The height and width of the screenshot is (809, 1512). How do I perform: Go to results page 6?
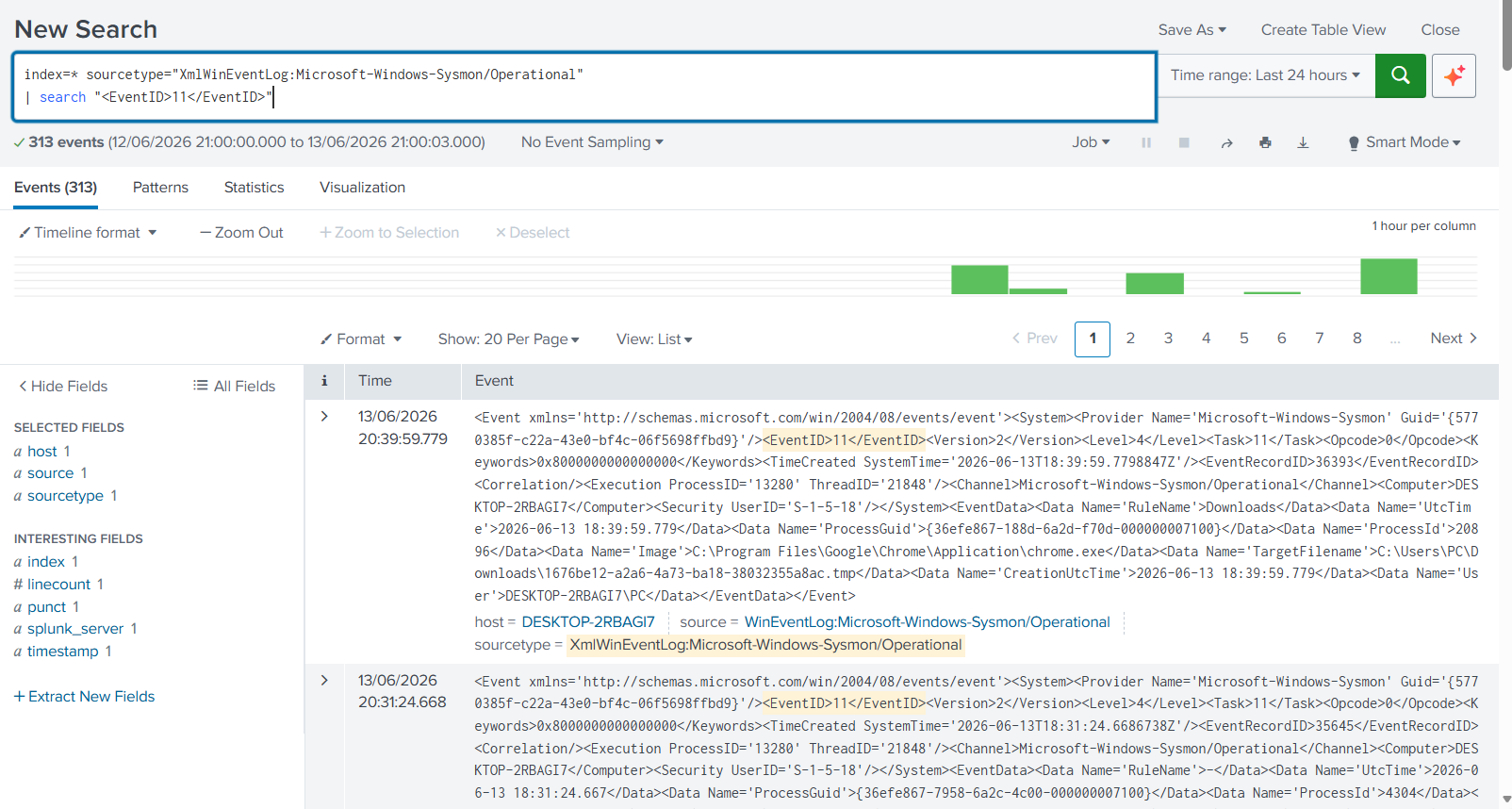[1281, 338]
